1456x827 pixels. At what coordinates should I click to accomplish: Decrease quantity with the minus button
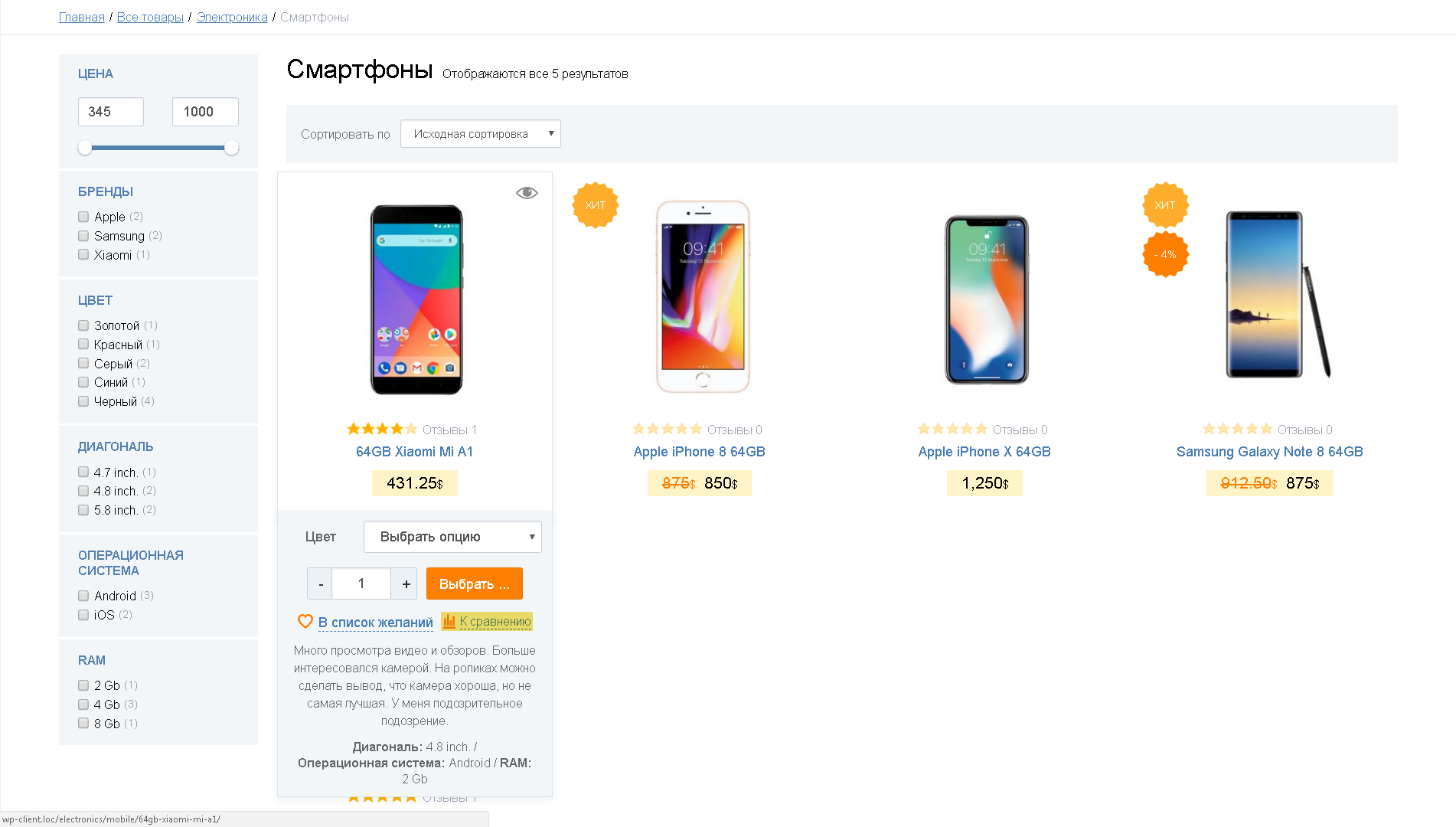click(320, 583)
